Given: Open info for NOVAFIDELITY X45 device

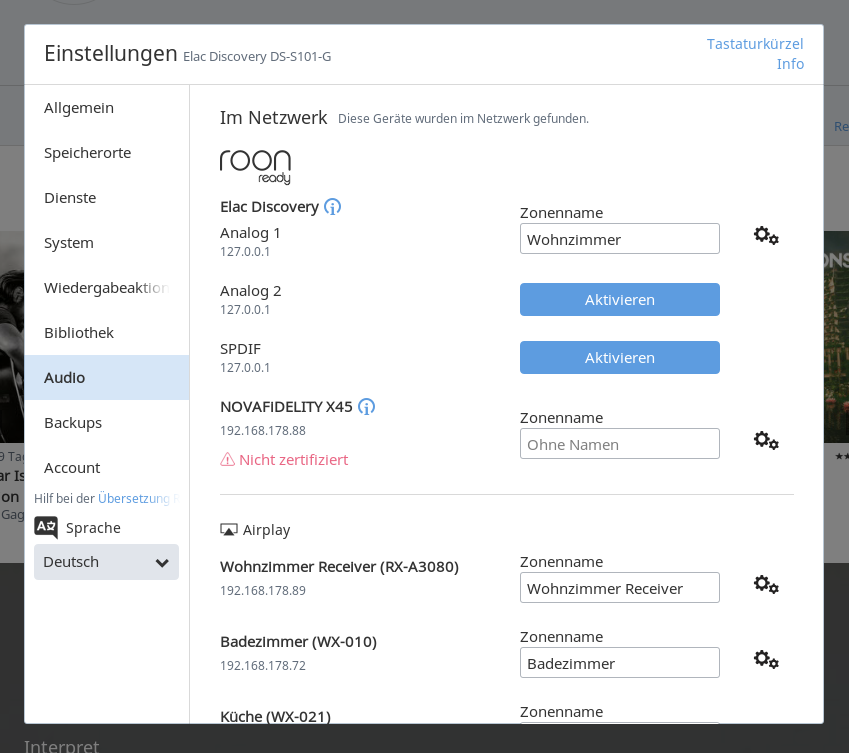Looking at the screenshot, I should [367, 407].
